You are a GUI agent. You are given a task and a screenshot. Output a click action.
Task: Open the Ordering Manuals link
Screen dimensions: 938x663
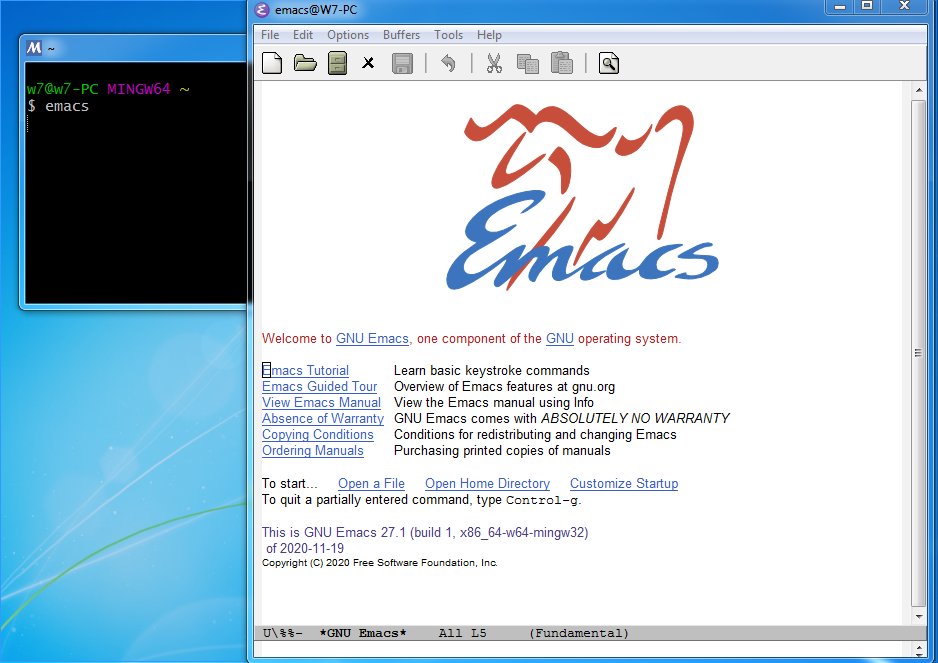313,451
